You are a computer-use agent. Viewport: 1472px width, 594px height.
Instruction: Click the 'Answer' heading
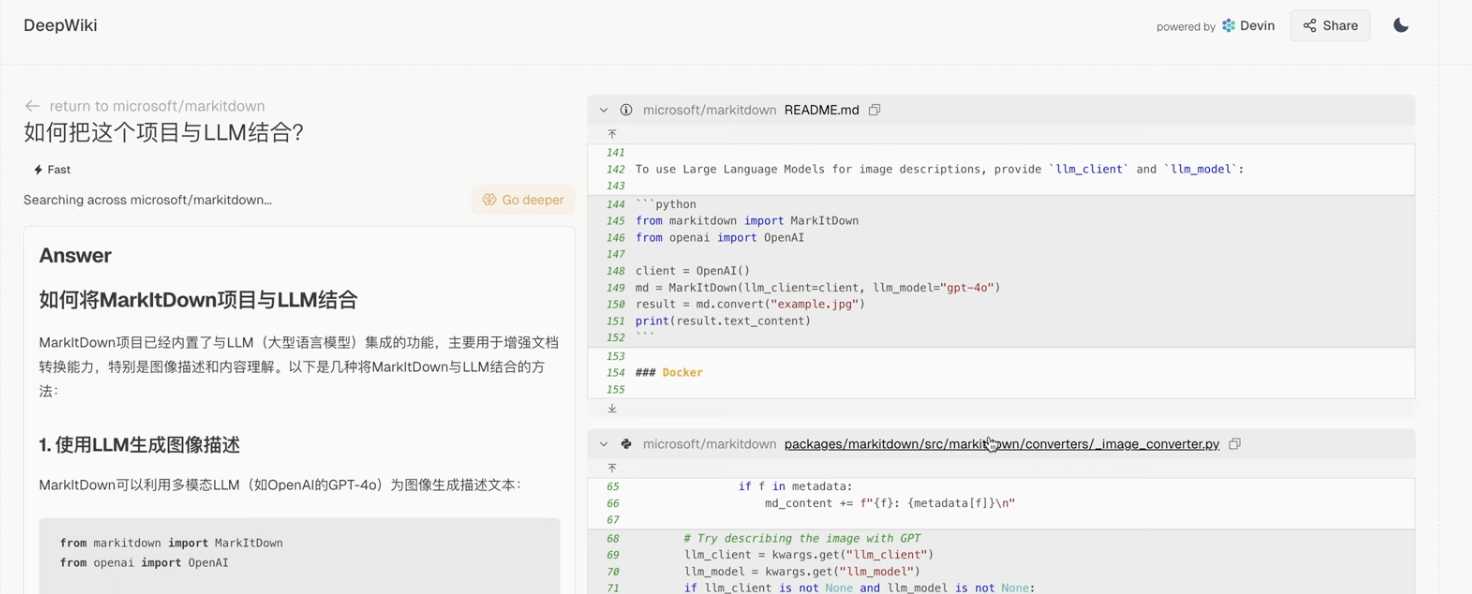click(75, 256)
